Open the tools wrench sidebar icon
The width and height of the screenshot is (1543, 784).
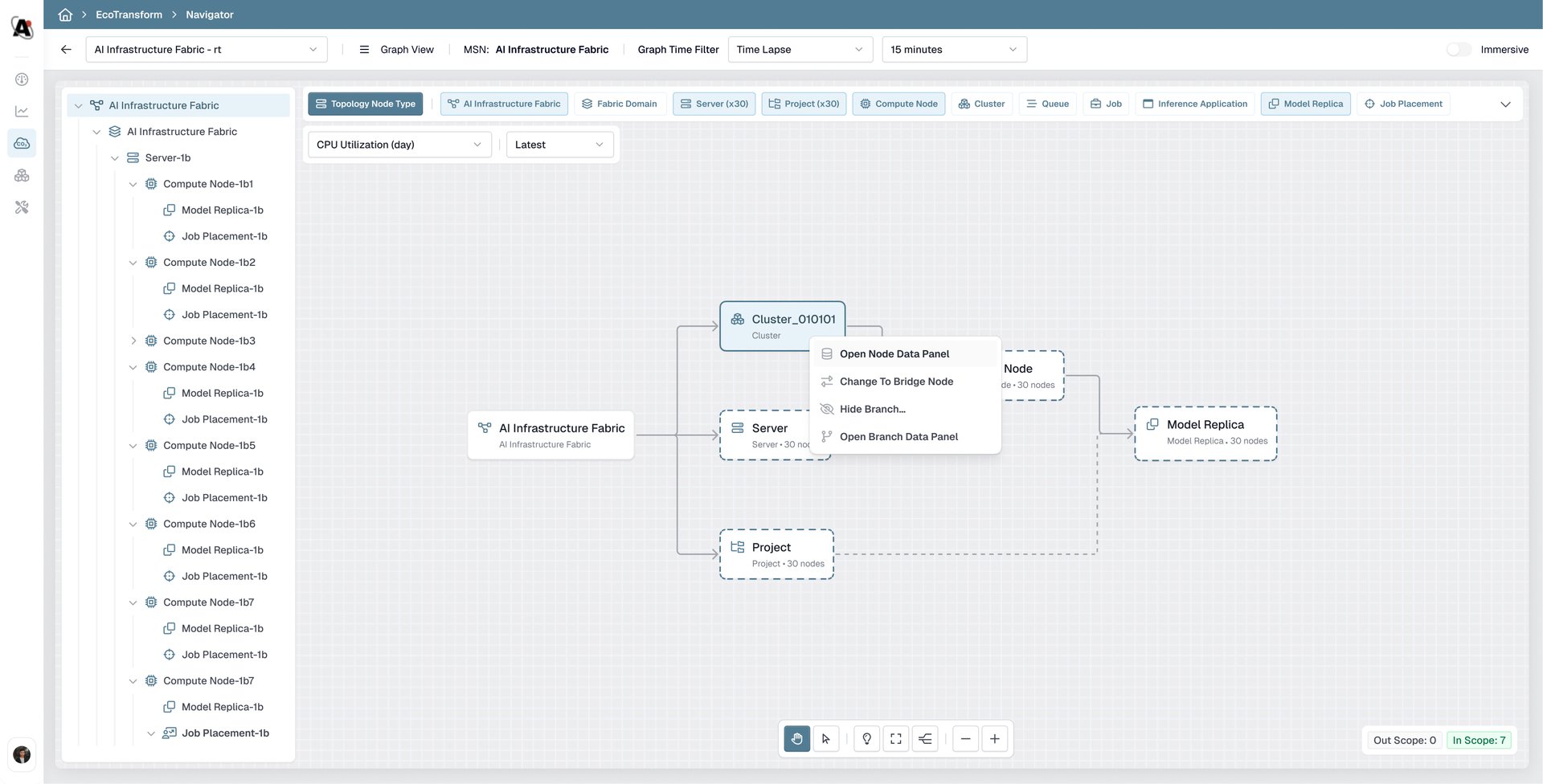click(x=22, y=207)
